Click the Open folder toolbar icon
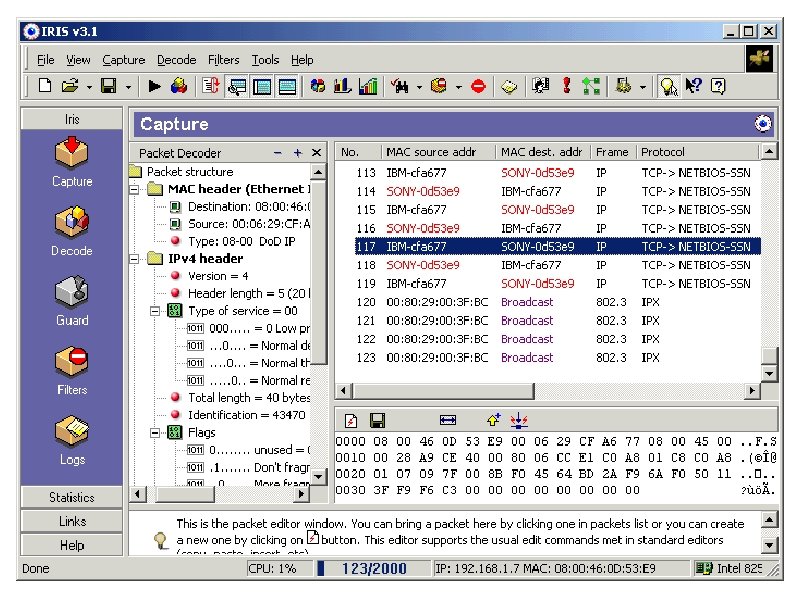The width and height of the screenshot is (799, 598). click(70, 86)
